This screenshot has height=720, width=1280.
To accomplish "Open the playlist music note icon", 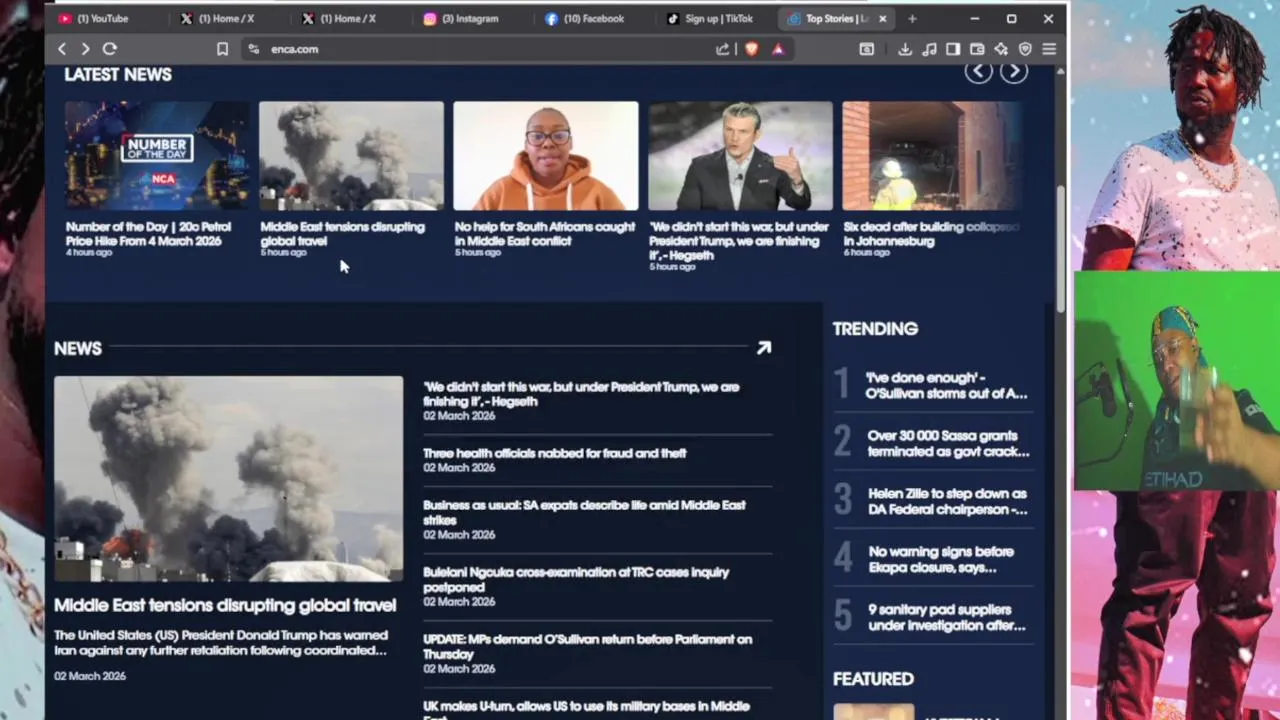I will tap(929, 49).
